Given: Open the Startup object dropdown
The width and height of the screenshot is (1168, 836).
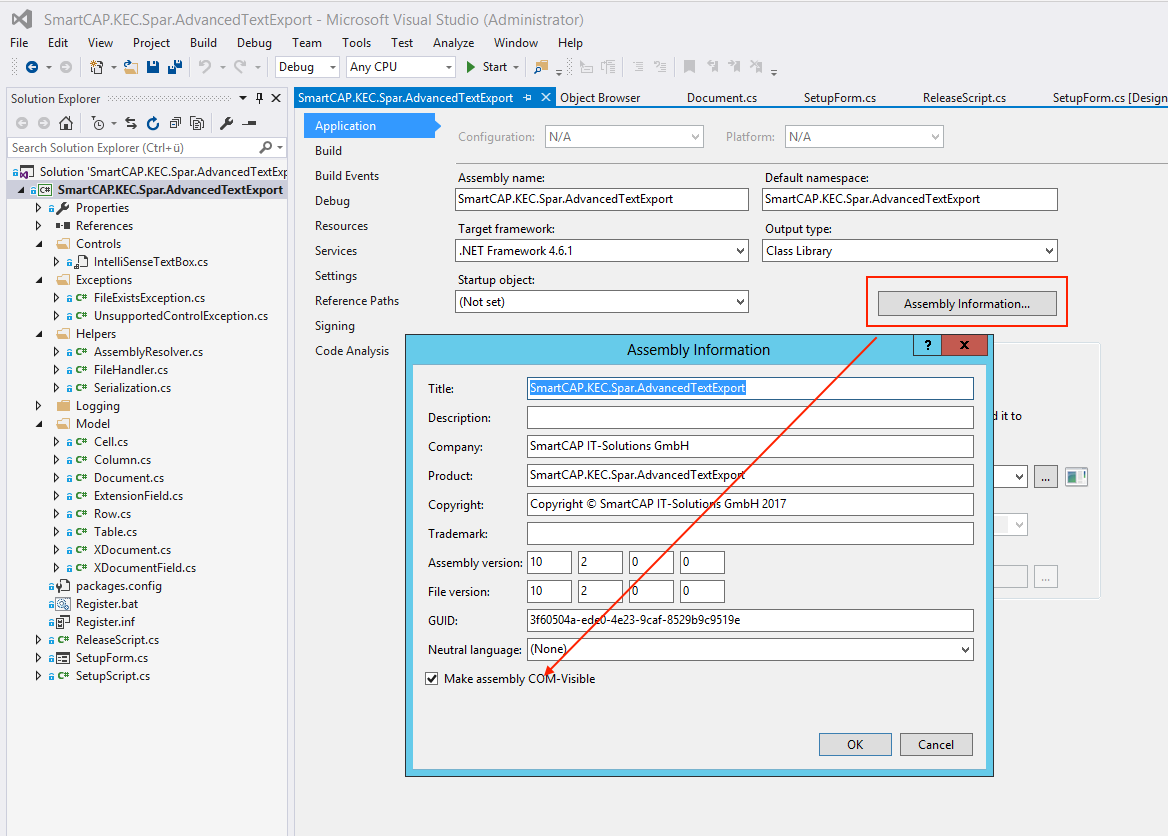Looking at the screenshot, I should point(740,302).
